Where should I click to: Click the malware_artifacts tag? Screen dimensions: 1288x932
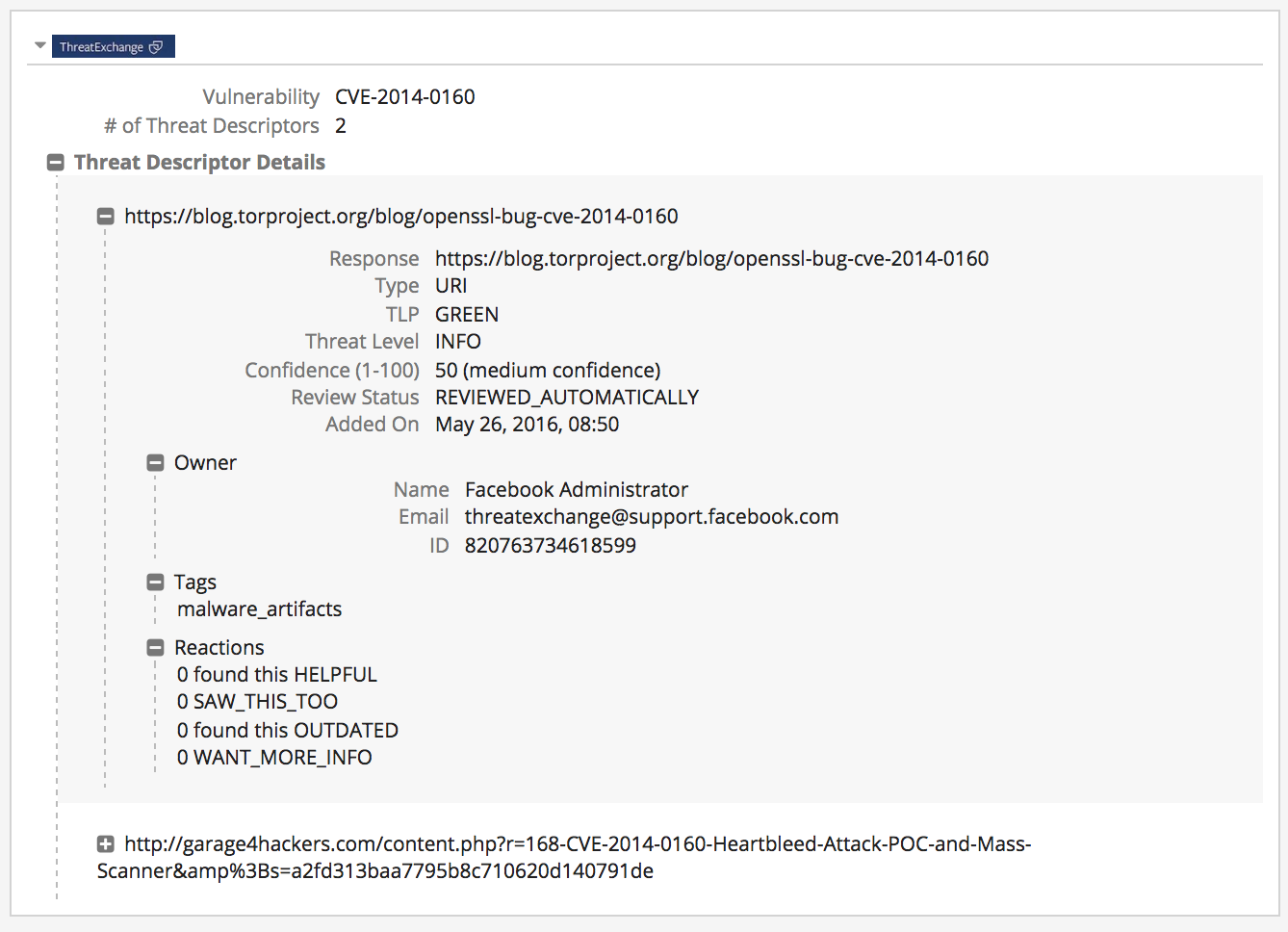(x=259, y=609)
